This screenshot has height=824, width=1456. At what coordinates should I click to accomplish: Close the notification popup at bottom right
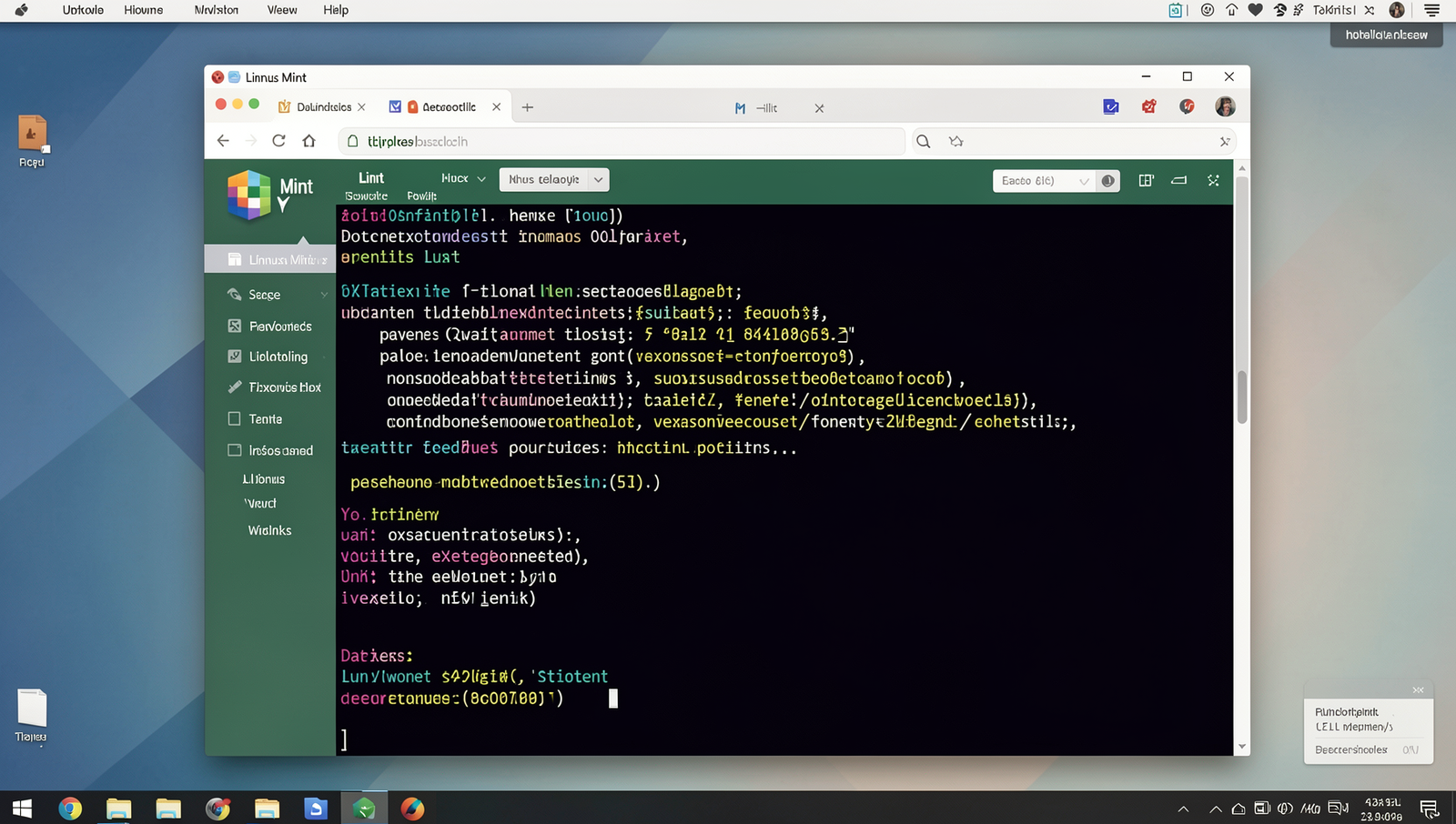pyautogui.click(x=1418, y=690)
